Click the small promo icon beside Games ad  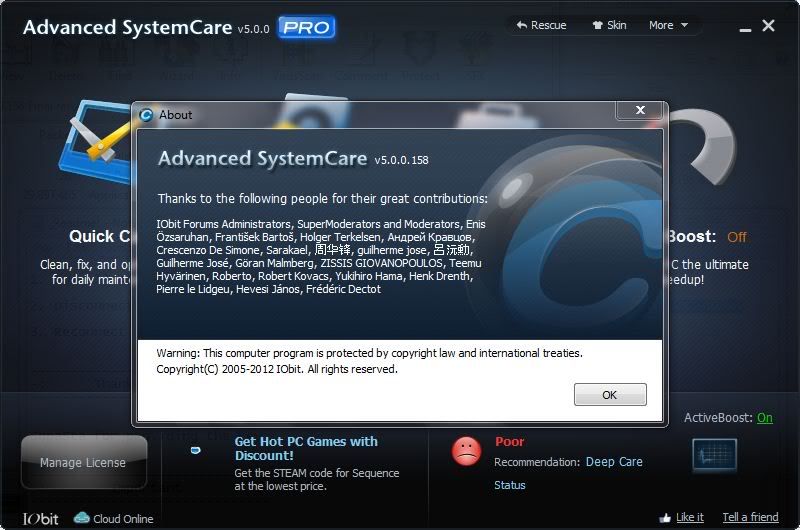tap(195, 450)
